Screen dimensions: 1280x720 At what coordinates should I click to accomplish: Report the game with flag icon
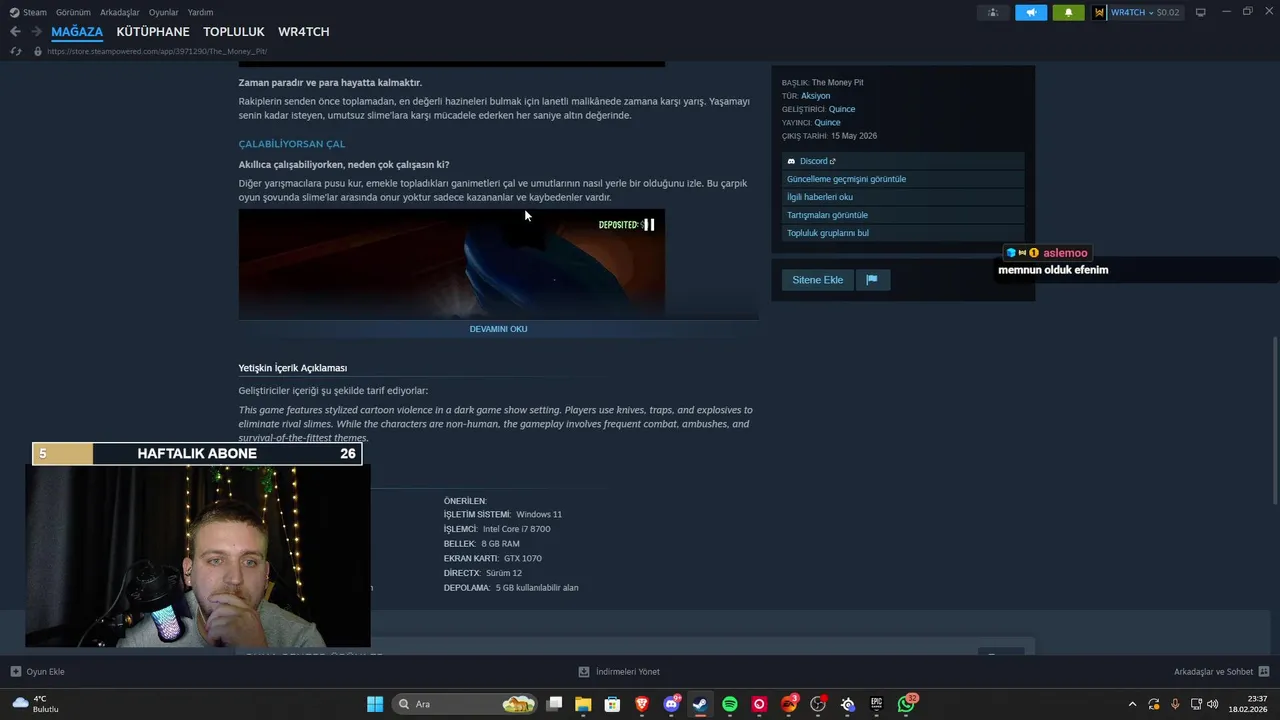click(872, 280)
